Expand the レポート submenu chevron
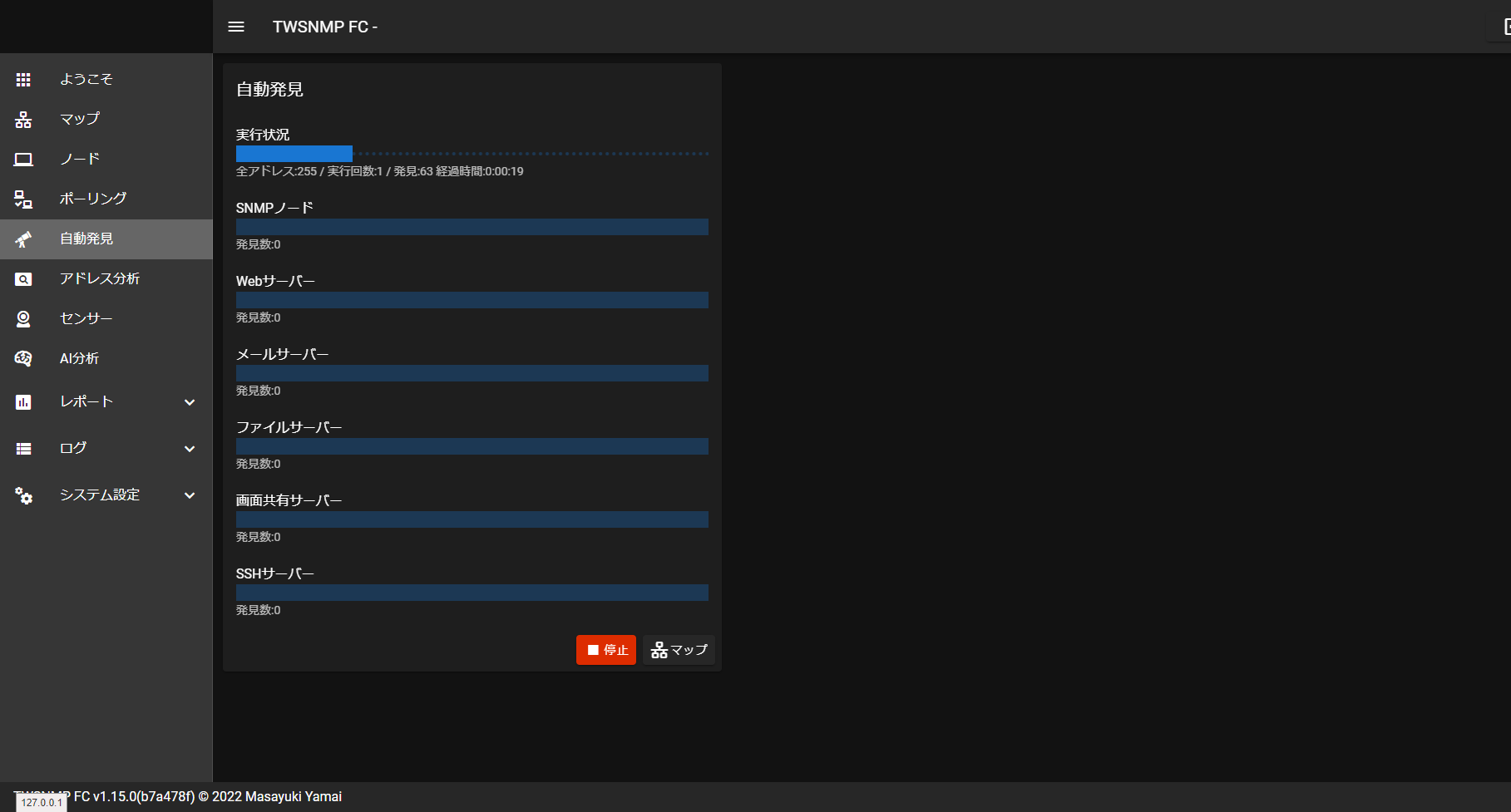The image size is (1511, 812). tap(190, 402)
